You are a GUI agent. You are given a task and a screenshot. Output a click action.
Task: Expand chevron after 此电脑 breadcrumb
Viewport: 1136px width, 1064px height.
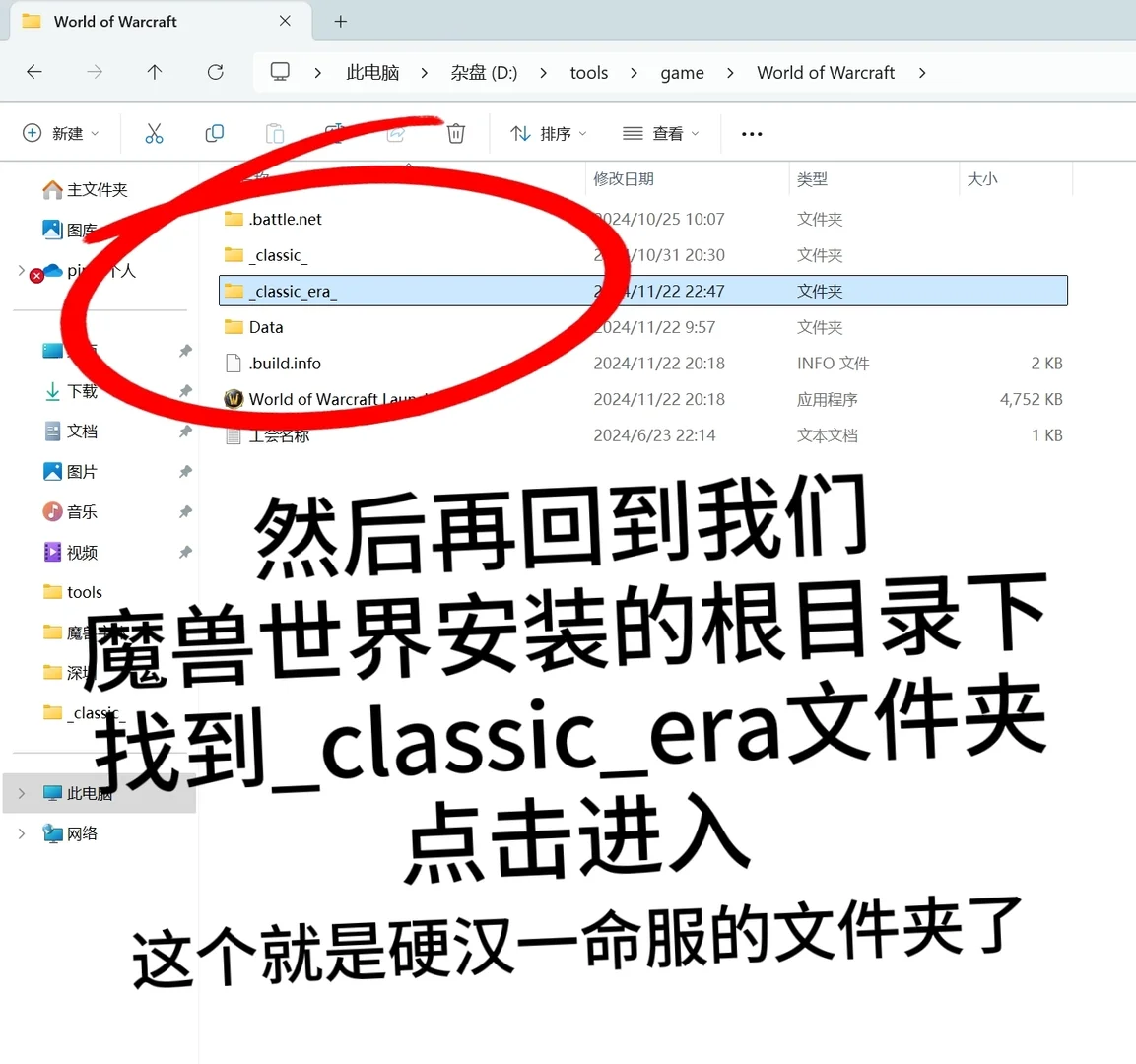click(x=424, y=73)
